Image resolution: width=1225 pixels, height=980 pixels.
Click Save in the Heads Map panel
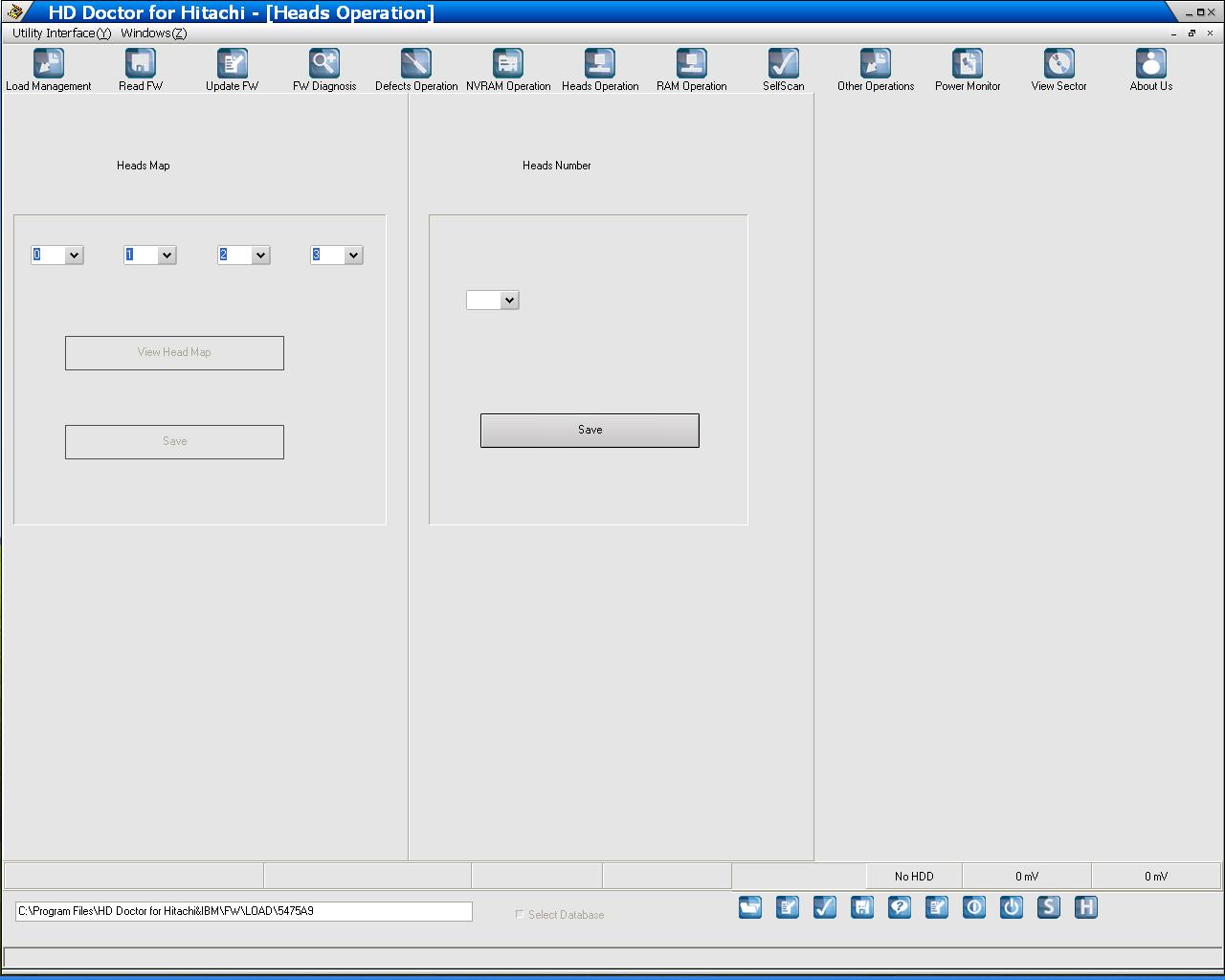point(174,442)
